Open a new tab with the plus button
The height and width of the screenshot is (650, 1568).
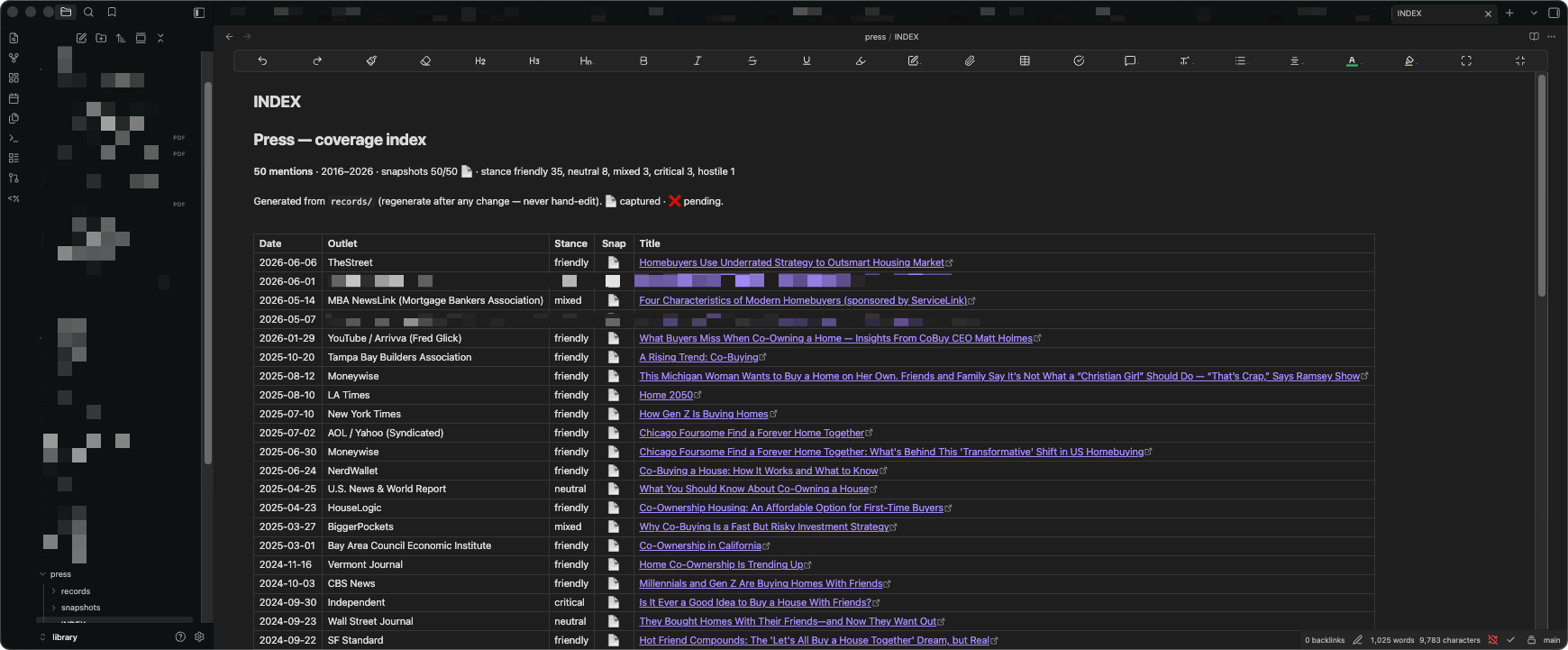(1509, 13)
